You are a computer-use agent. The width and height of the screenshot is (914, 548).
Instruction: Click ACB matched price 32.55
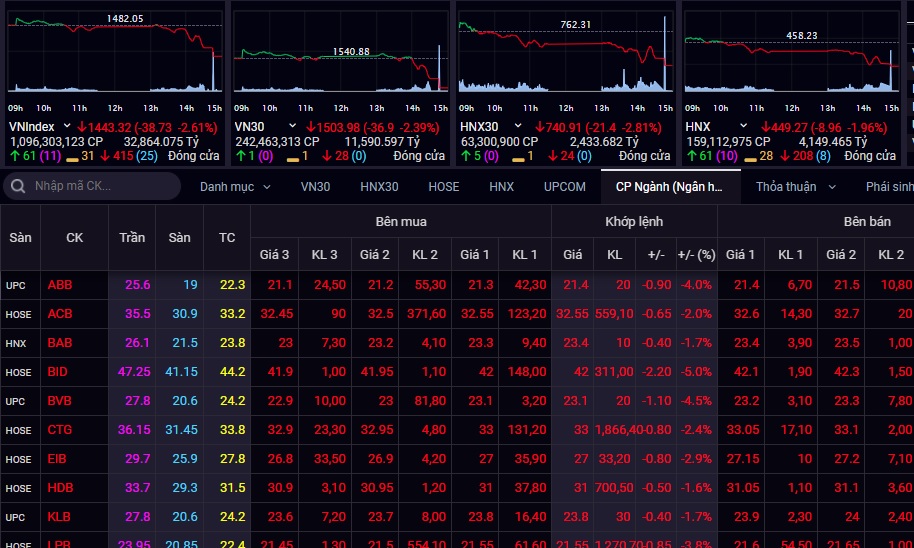pos(572,314)
